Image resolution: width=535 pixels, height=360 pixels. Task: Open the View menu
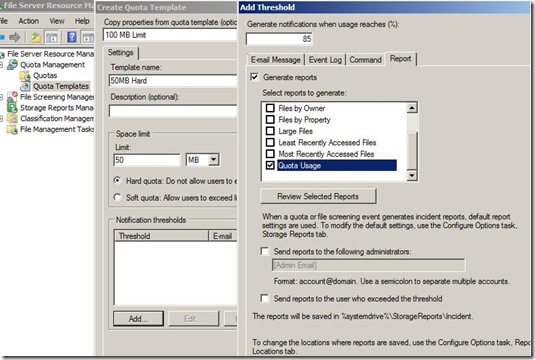tap(57, 21)
